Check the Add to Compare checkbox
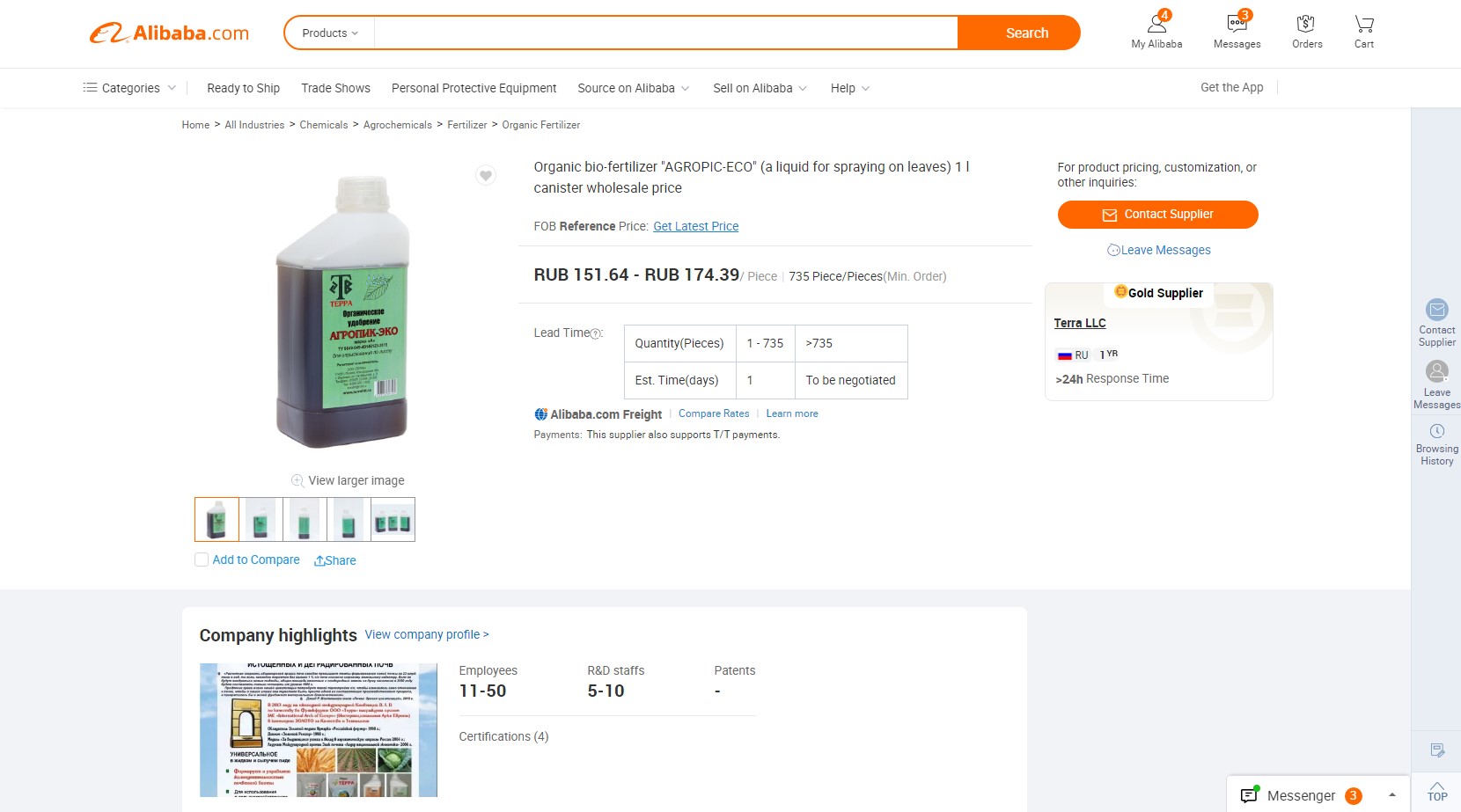The height and width of the screenshot is (812, 1461). click(202, 560)
